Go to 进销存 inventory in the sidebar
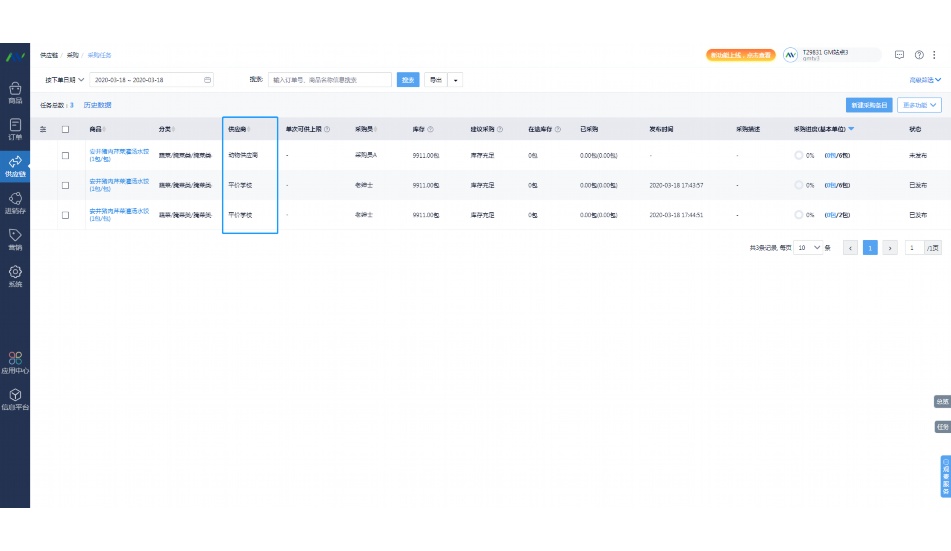Image resolution: width=951 pixels, height=551 pixels. click(x=15, y=202)
